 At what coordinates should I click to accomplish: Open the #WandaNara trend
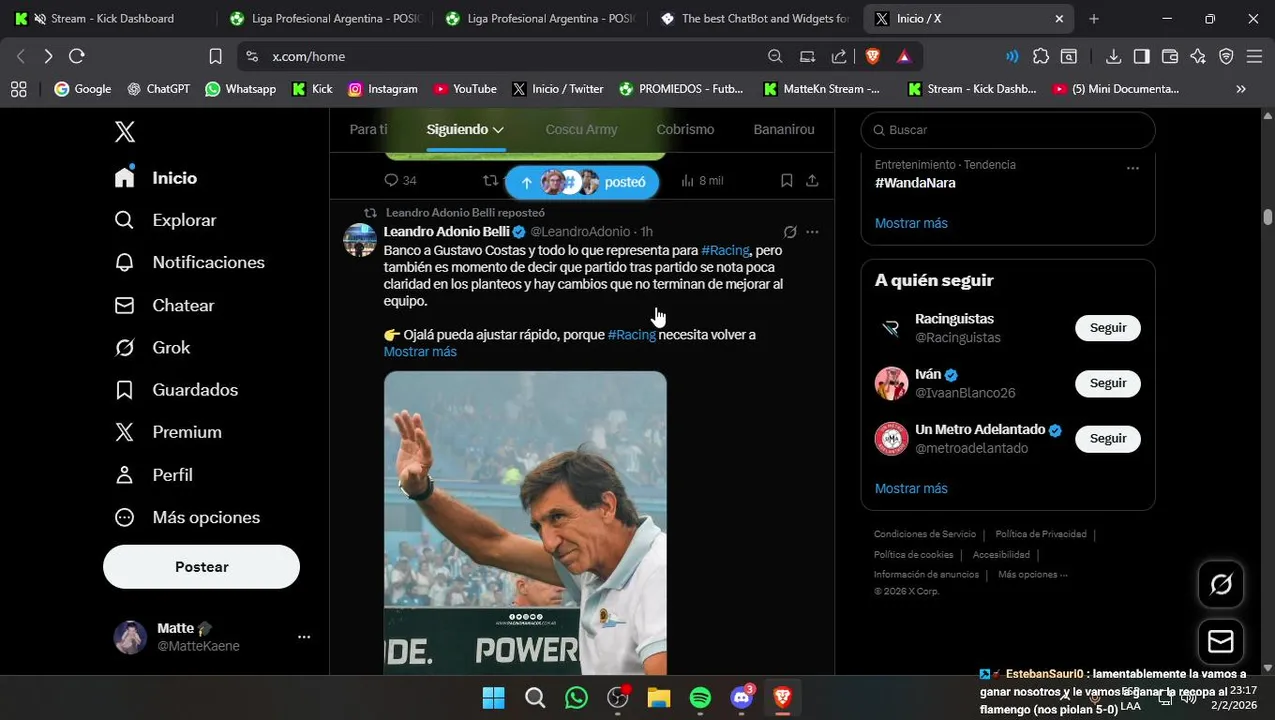(x=915, y=183)
